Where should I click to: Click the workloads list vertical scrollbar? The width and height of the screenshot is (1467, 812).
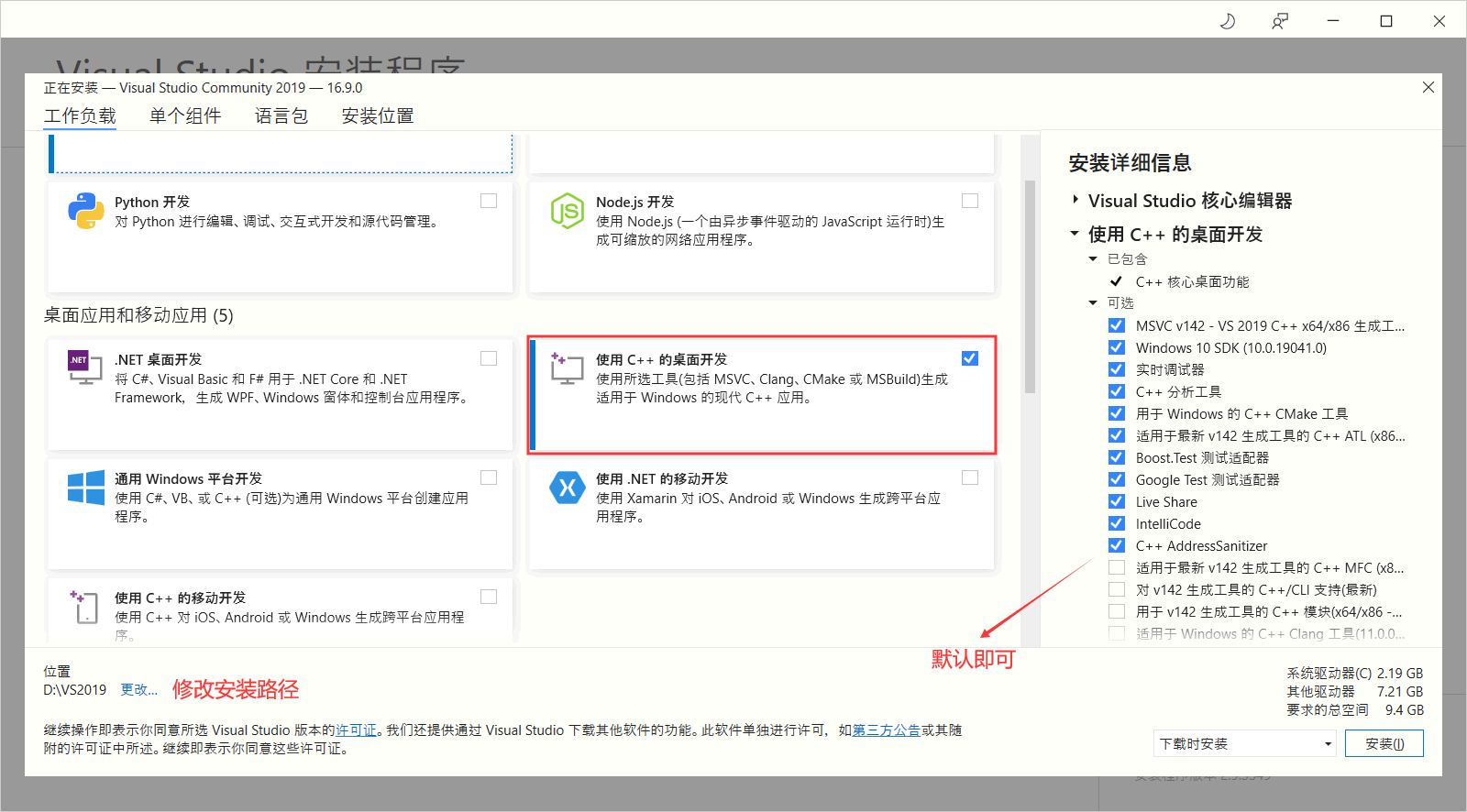1030,286
